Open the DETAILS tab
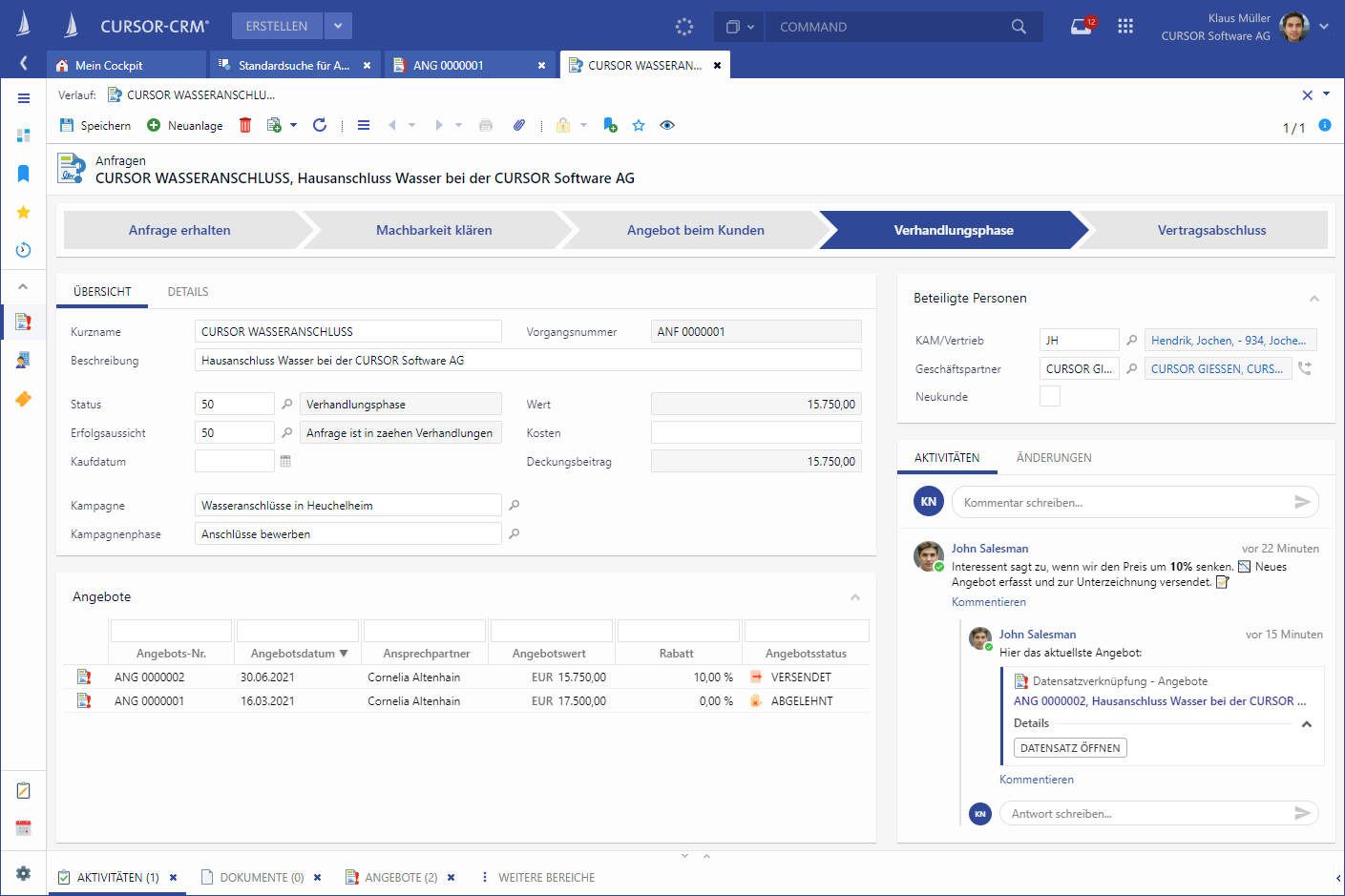Screen dimensions: 1345x896 [188, 292]
